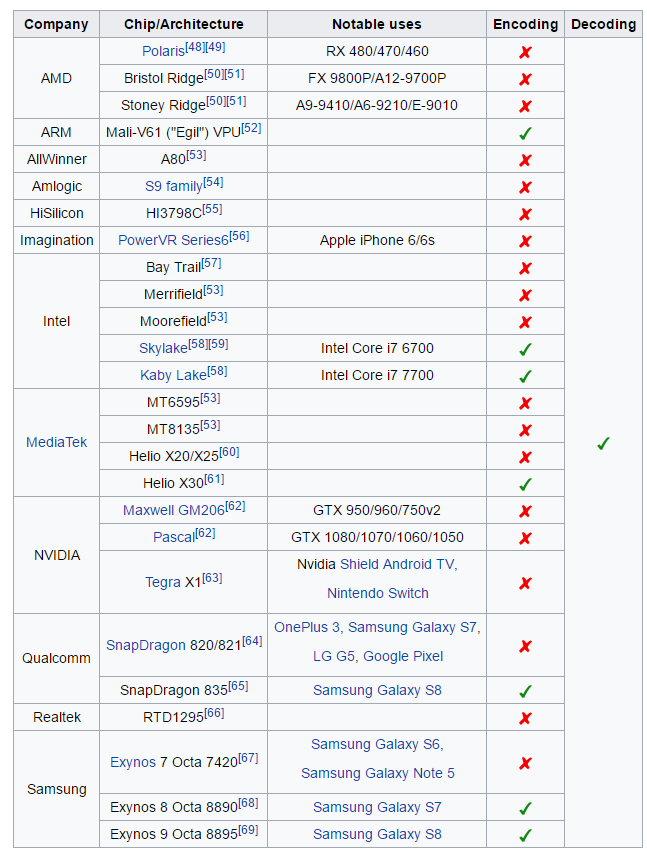Click the red X in the Polaris row

point(525,52)
